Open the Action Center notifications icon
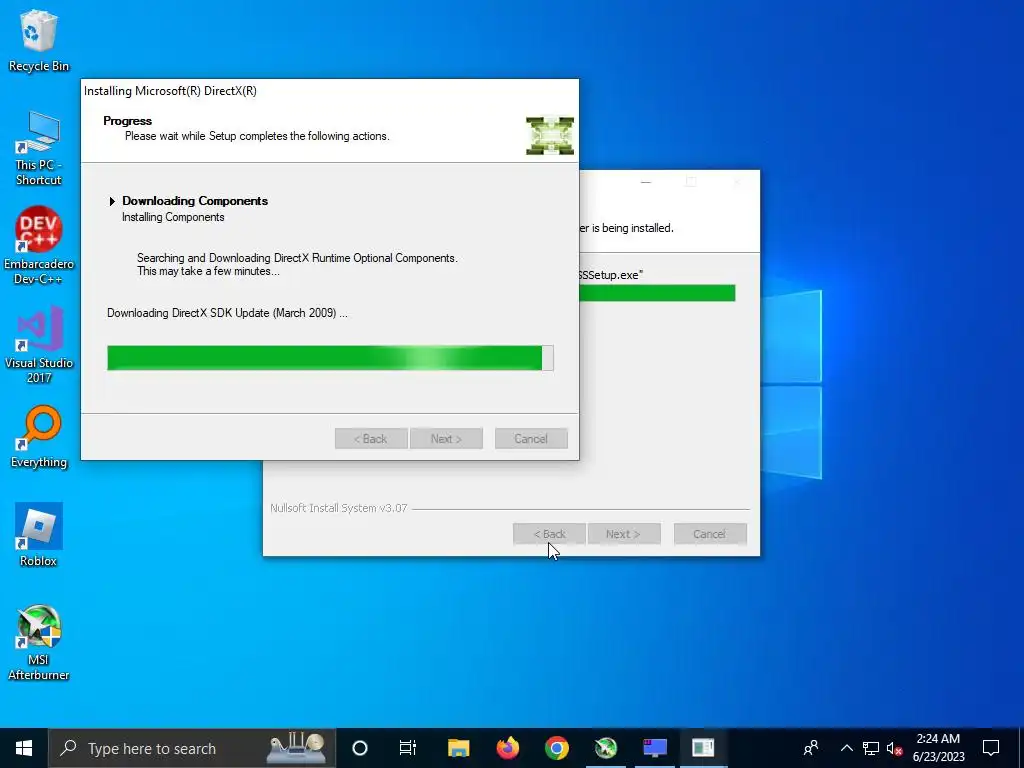 coord(991,748)
